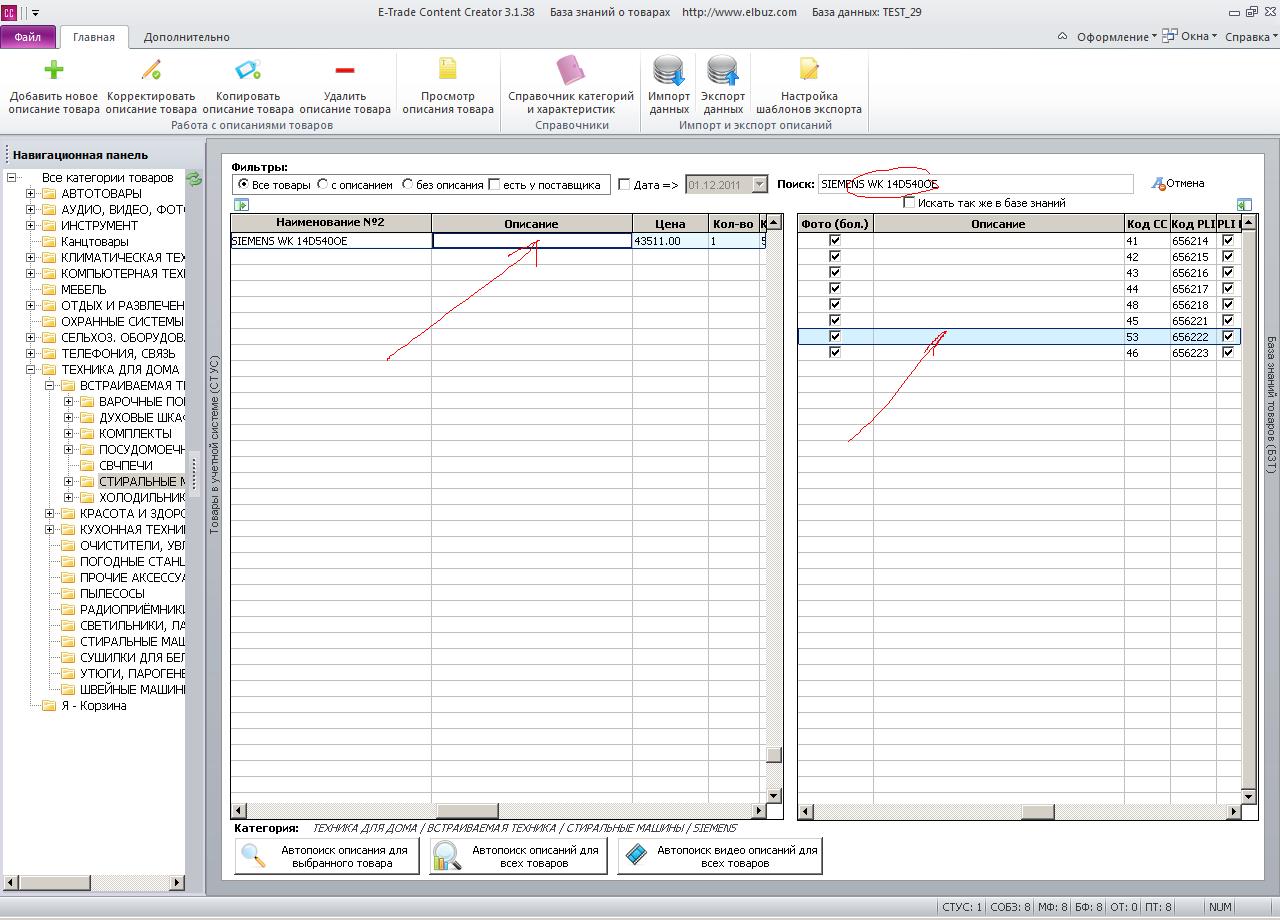Image resolution: width=1280 pixels, height=920 pixels.
Task: Click small green icon above left product grid
Action: tap(241, 204)
